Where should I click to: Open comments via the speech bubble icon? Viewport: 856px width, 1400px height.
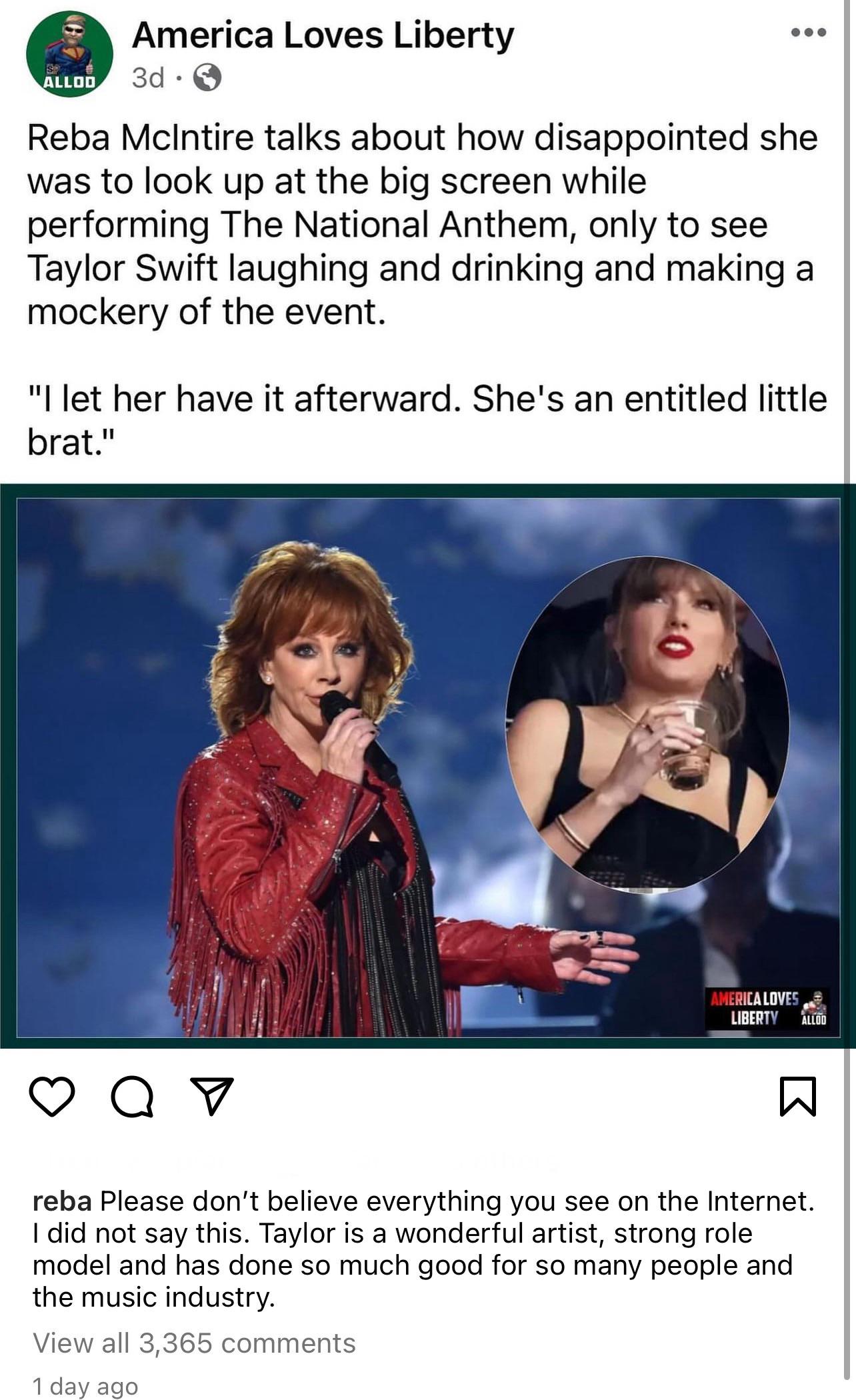[132, 1097]
